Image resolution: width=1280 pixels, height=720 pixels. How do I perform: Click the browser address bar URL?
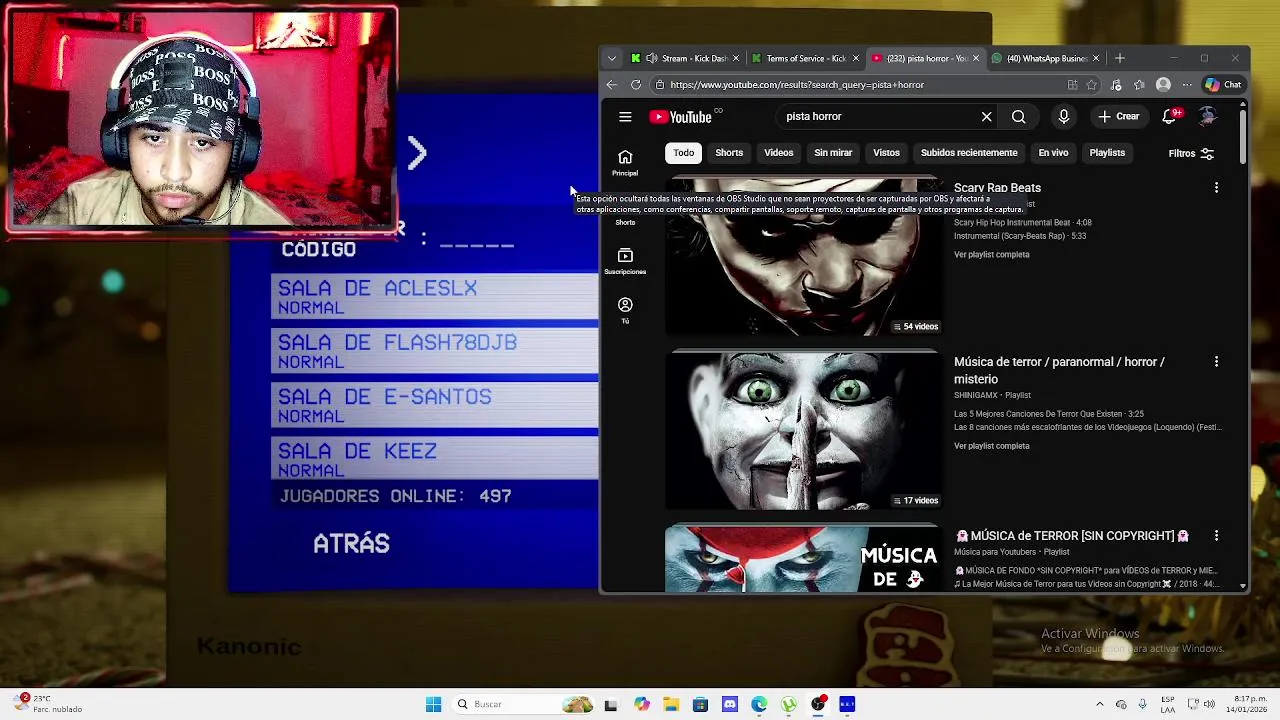coord(797,85)
